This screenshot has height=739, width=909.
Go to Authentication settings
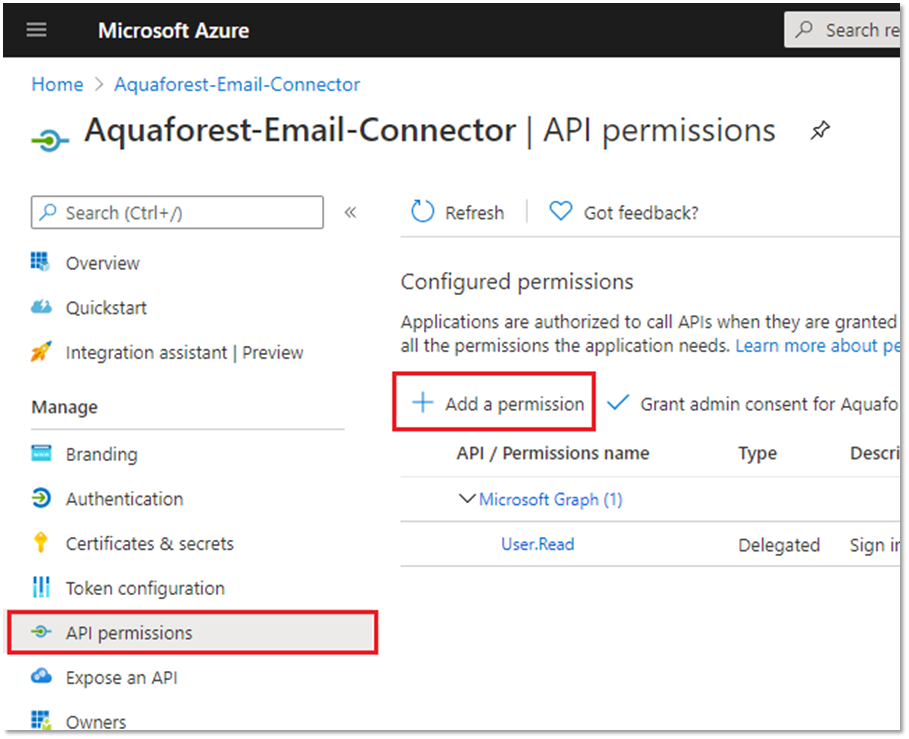point(124,499)
